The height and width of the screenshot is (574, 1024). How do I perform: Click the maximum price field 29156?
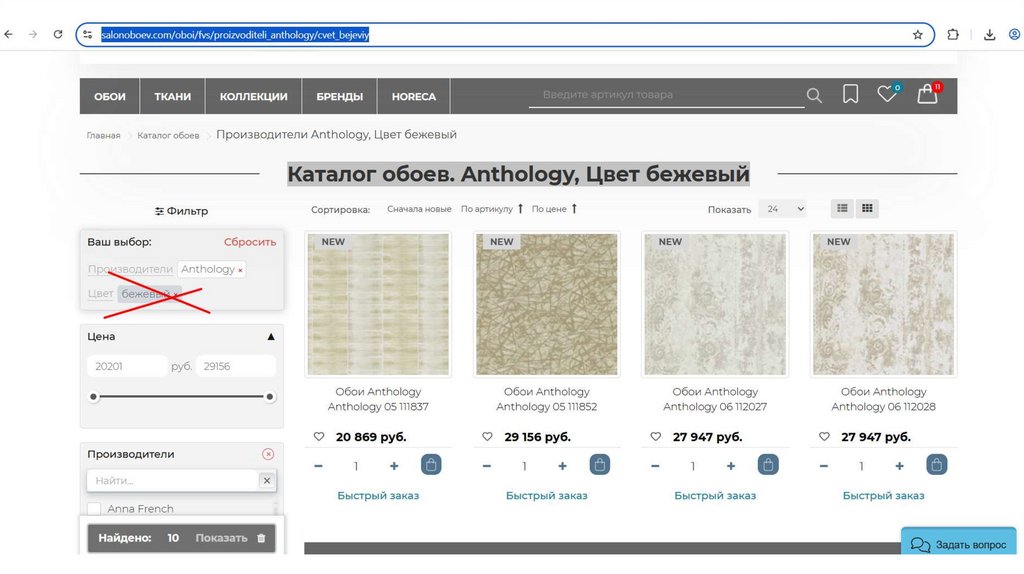pyautogui.click(x=236, y=366)
